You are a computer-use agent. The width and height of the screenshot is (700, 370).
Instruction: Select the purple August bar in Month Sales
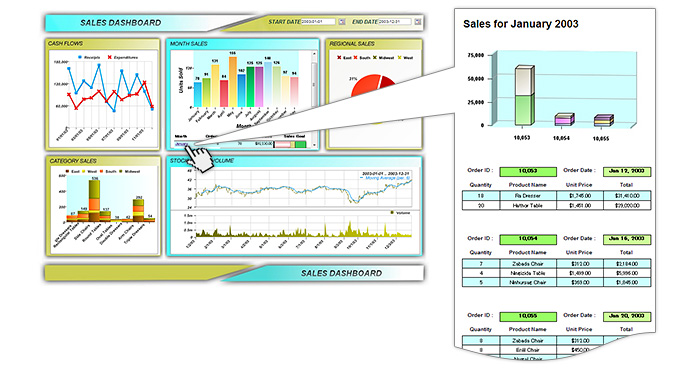(x=259, y=87)
